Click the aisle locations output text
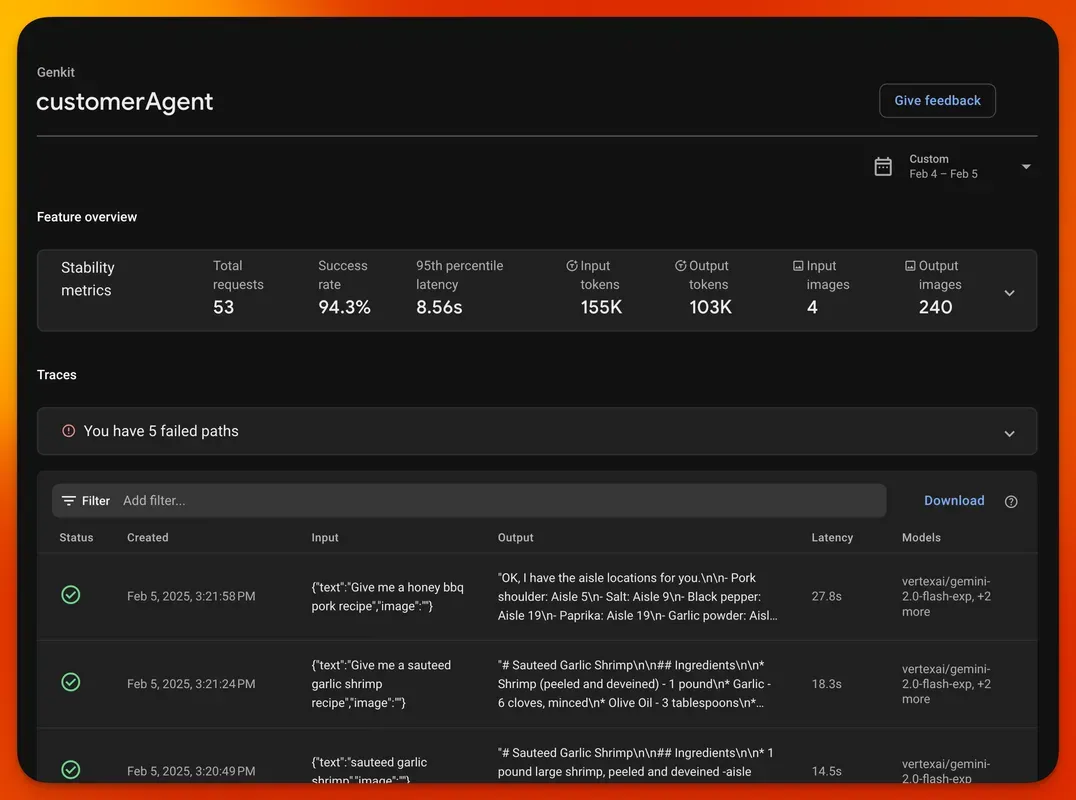The width and height of the screenshot is (1076, 800). (638, 597)
